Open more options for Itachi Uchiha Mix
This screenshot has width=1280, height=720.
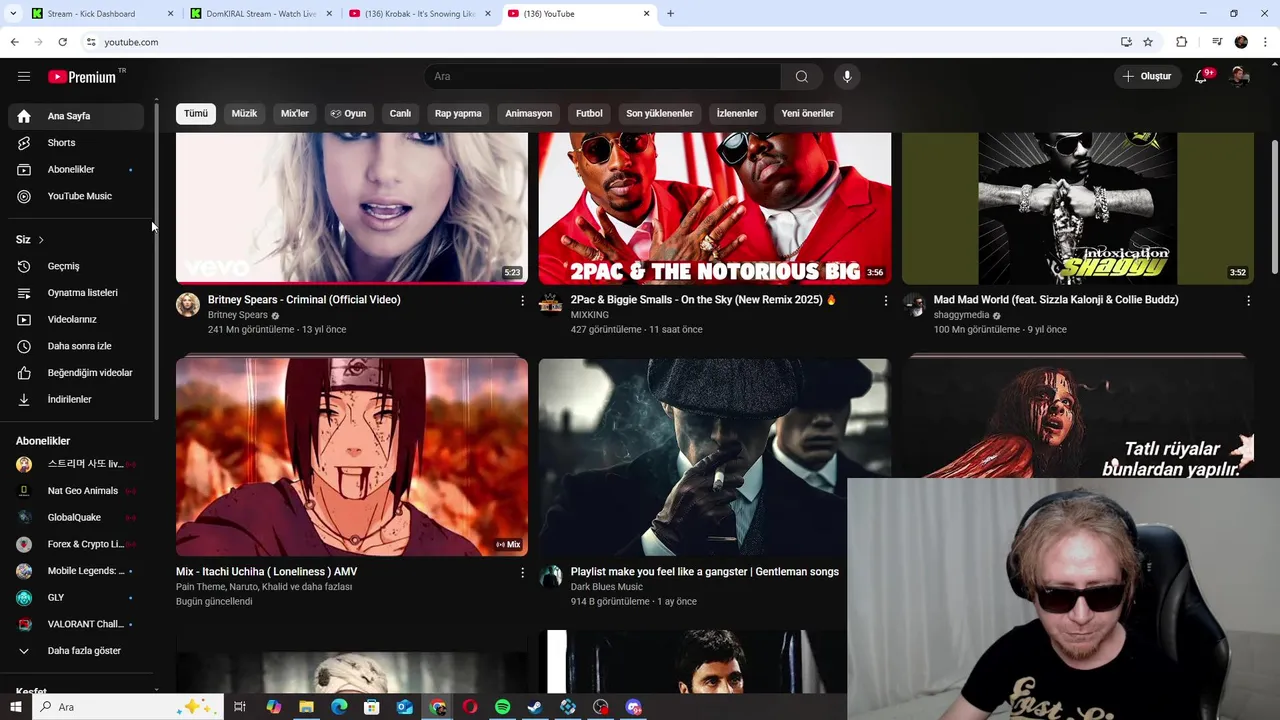pos(522,572)
